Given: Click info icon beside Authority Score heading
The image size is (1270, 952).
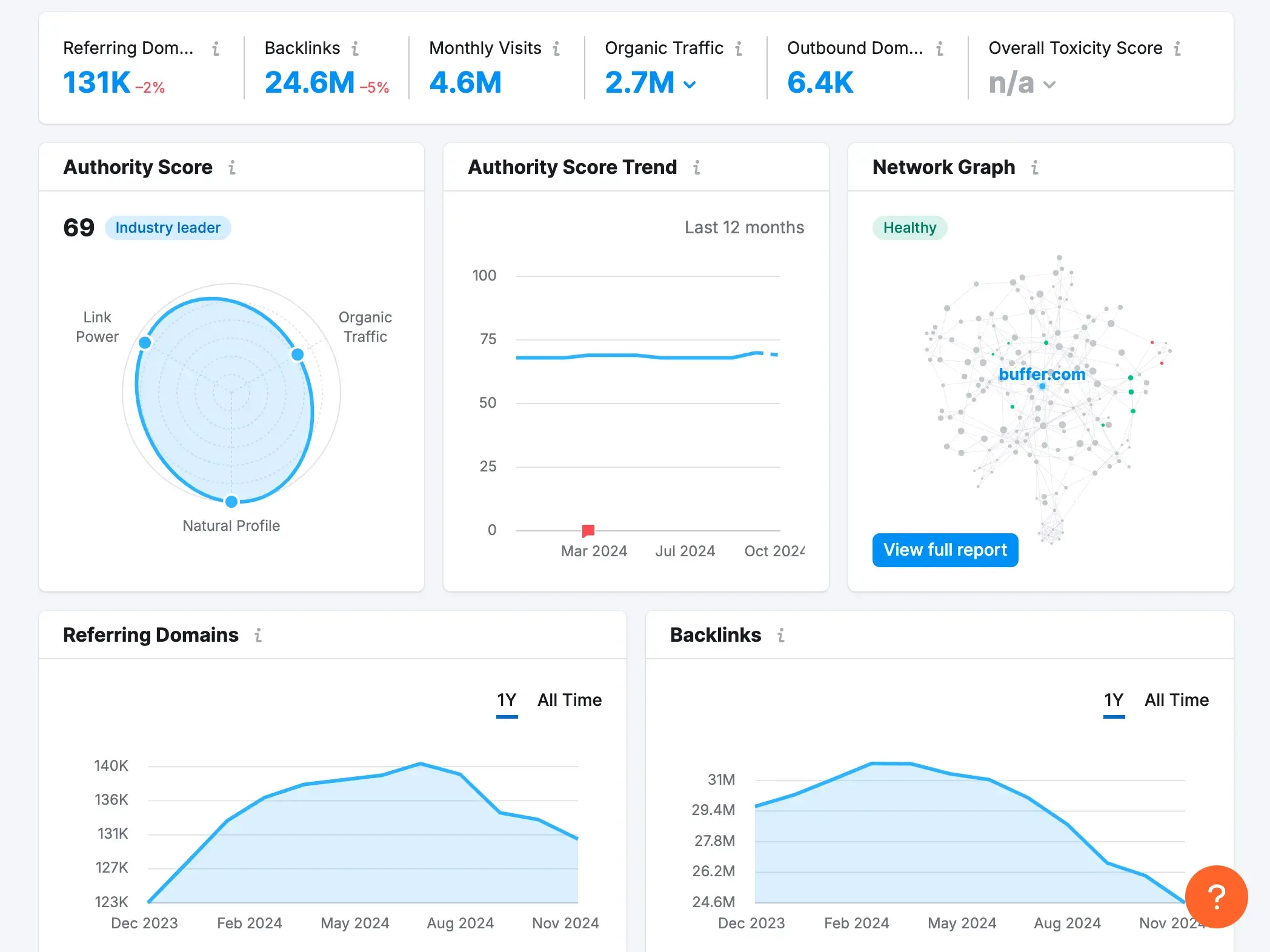Looking at the screenshot, I should (x=231, y=167).
